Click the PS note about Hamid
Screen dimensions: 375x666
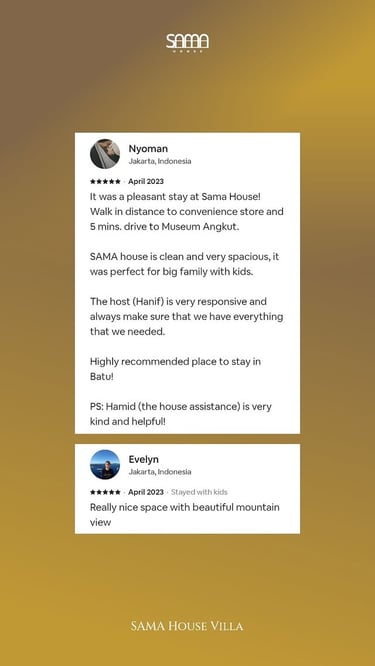click(181, 414)
